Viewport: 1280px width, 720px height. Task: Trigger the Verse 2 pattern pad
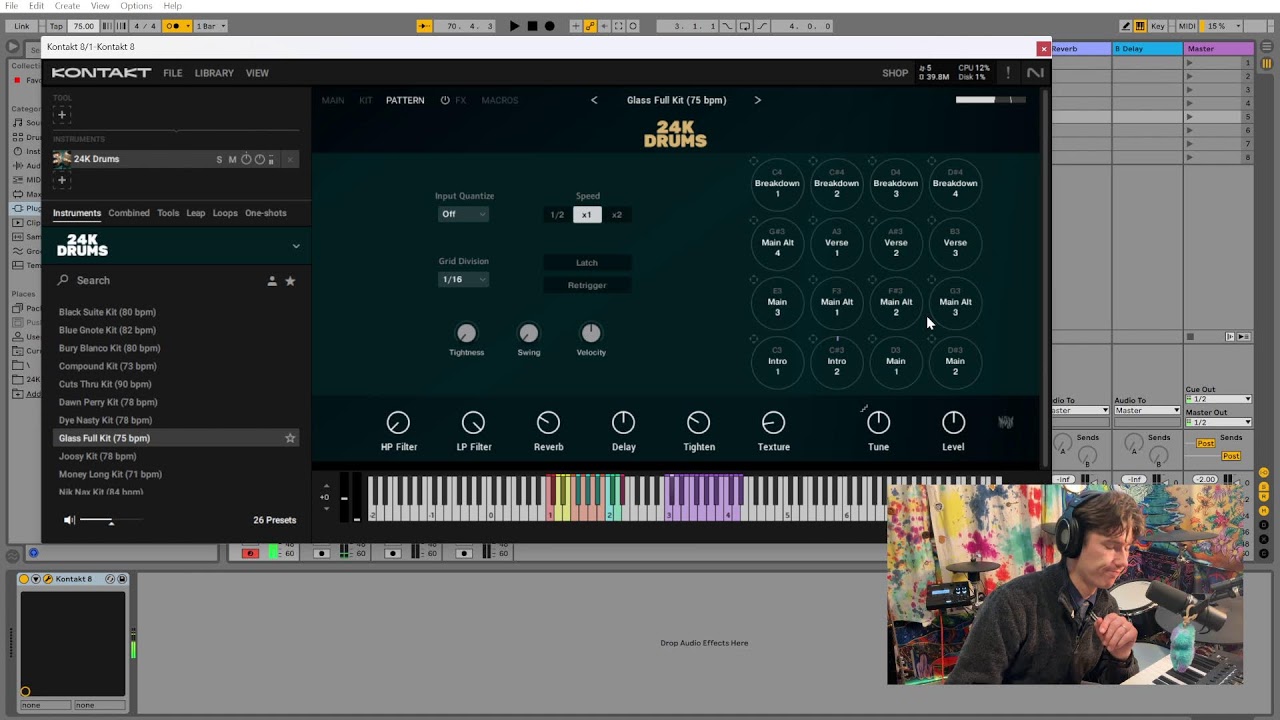[896, 243]
